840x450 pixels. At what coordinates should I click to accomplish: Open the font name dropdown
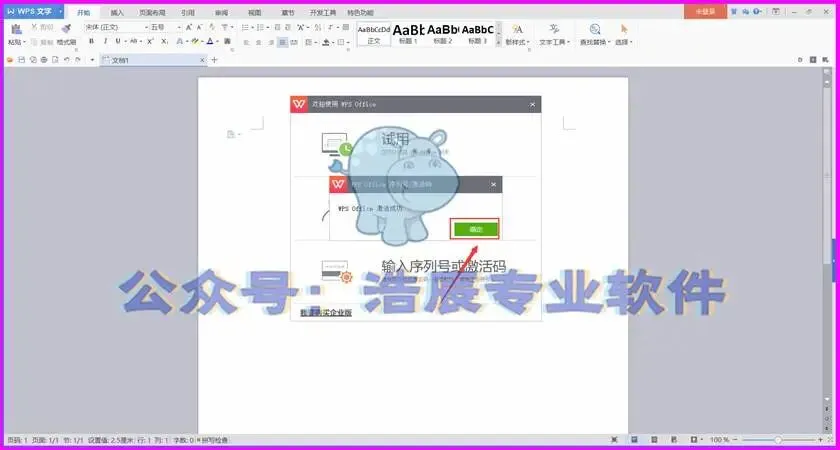click(x=146, y=27)
